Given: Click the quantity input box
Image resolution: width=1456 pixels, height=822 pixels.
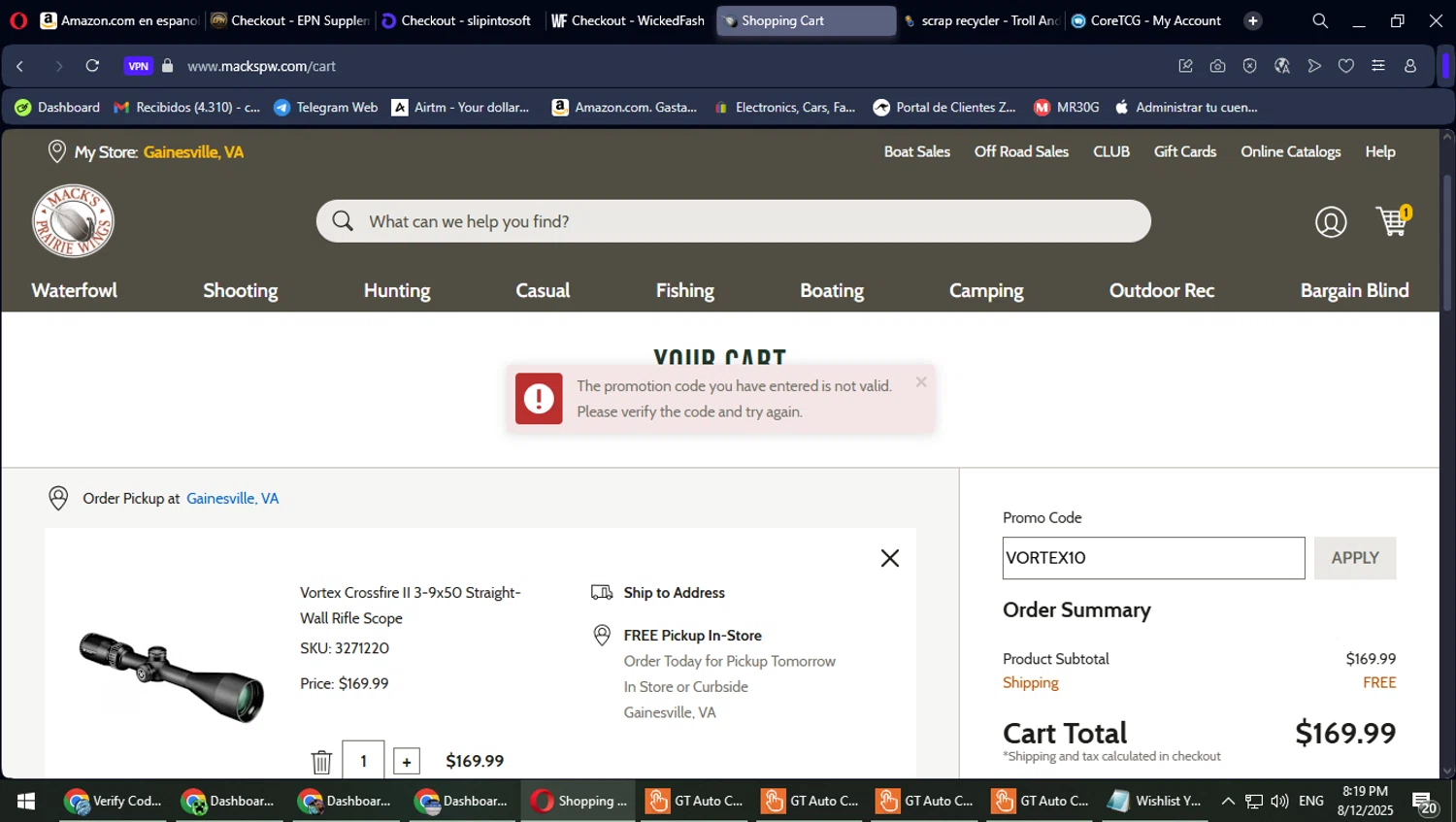Looking at the screenshot, I should point(363,762).
